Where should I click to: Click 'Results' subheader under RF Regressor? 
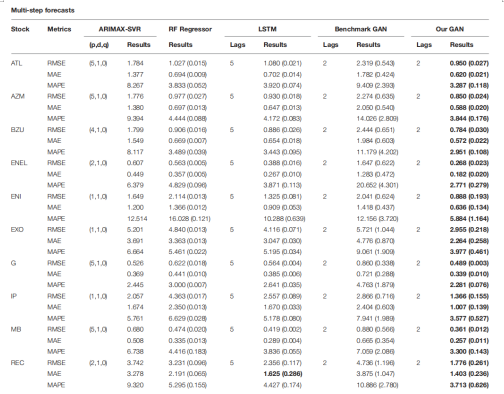tap(180, 45)
